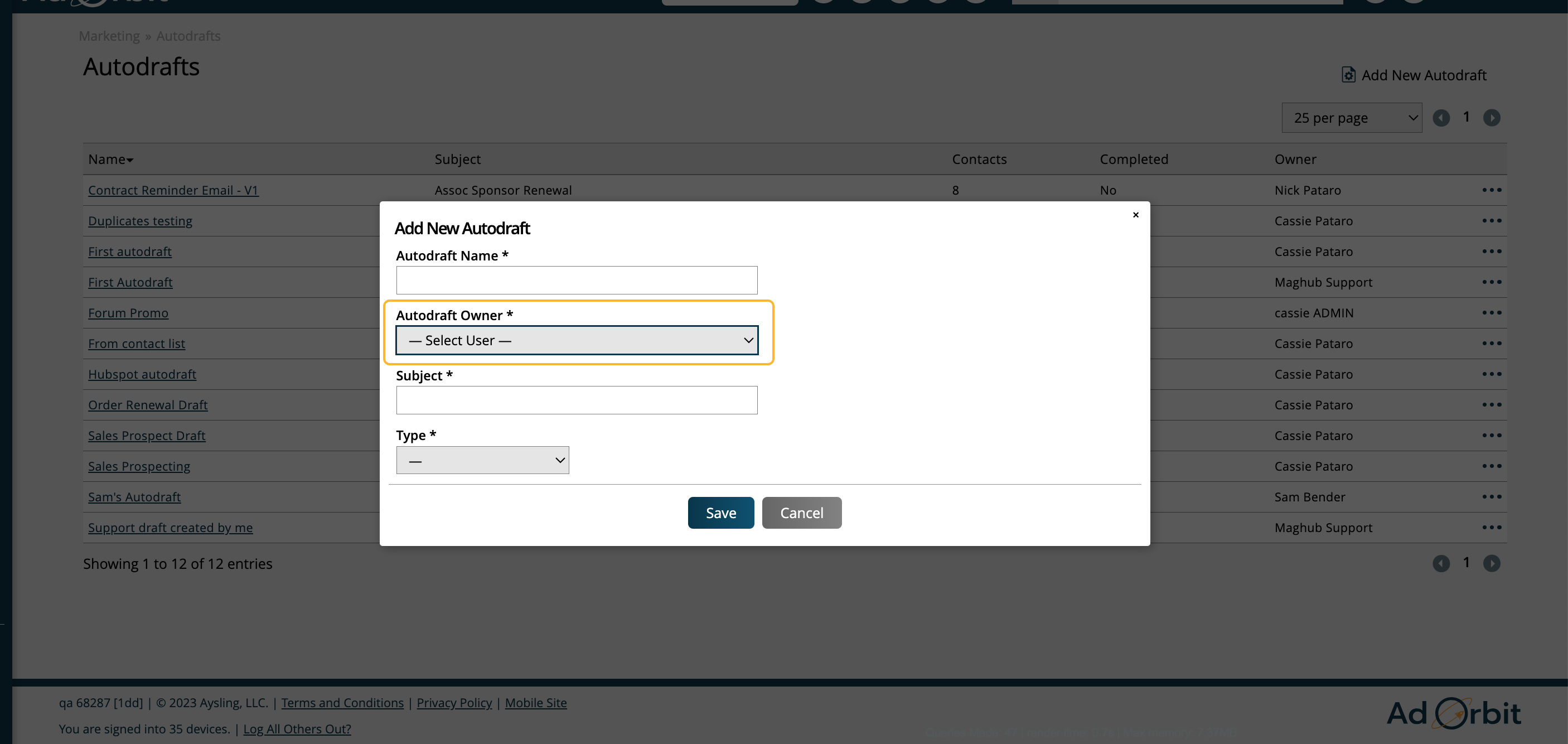
Task: Close the Add New Autodraft dialog
Action: [x=1135, y=215]
